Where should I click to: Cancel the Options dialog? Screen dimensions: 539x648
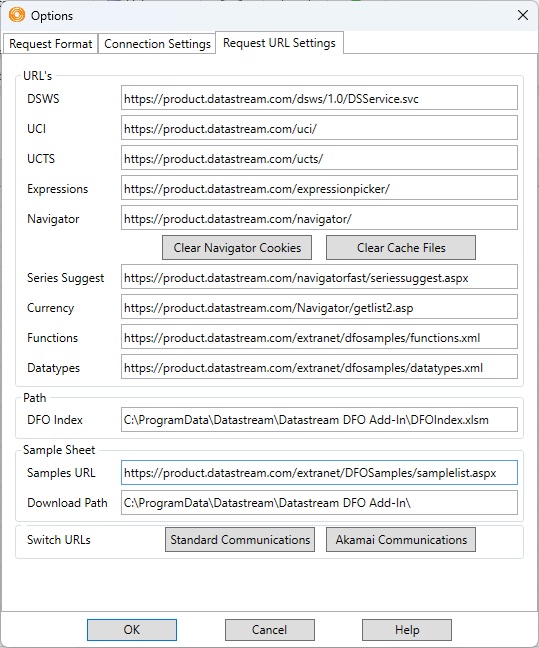click(x=270, y=630)
